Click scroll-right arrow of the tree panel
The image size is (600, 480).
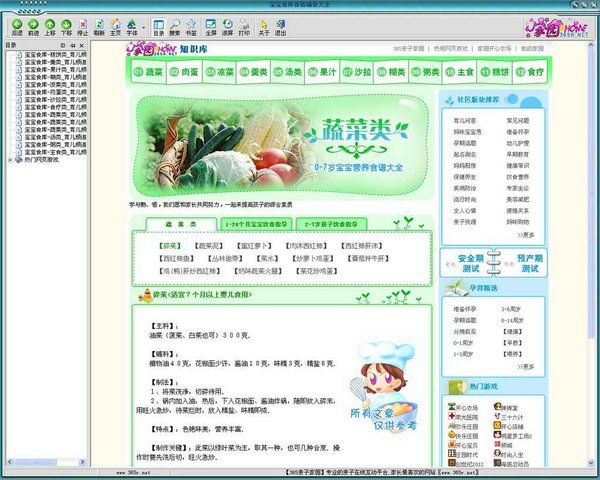coord(82,462)
